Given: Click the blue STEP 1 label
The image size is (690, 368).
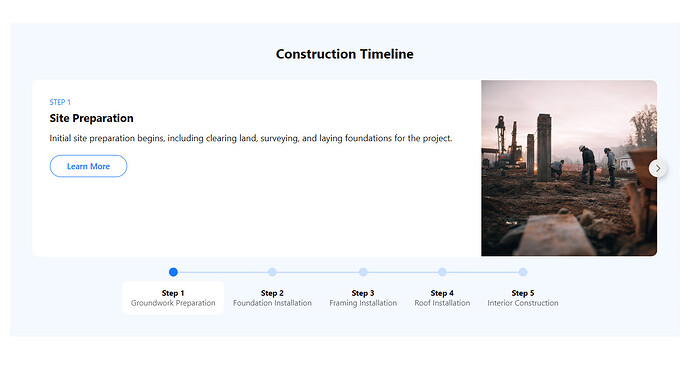Looking at the screenshot, I should point(60,102).
